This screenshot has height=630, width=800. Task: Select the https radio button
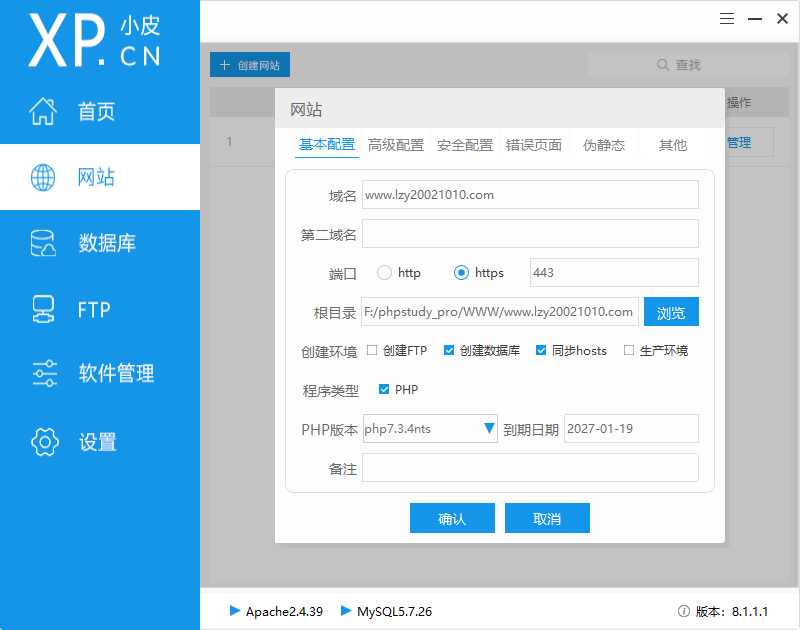[x=461, y=273]
